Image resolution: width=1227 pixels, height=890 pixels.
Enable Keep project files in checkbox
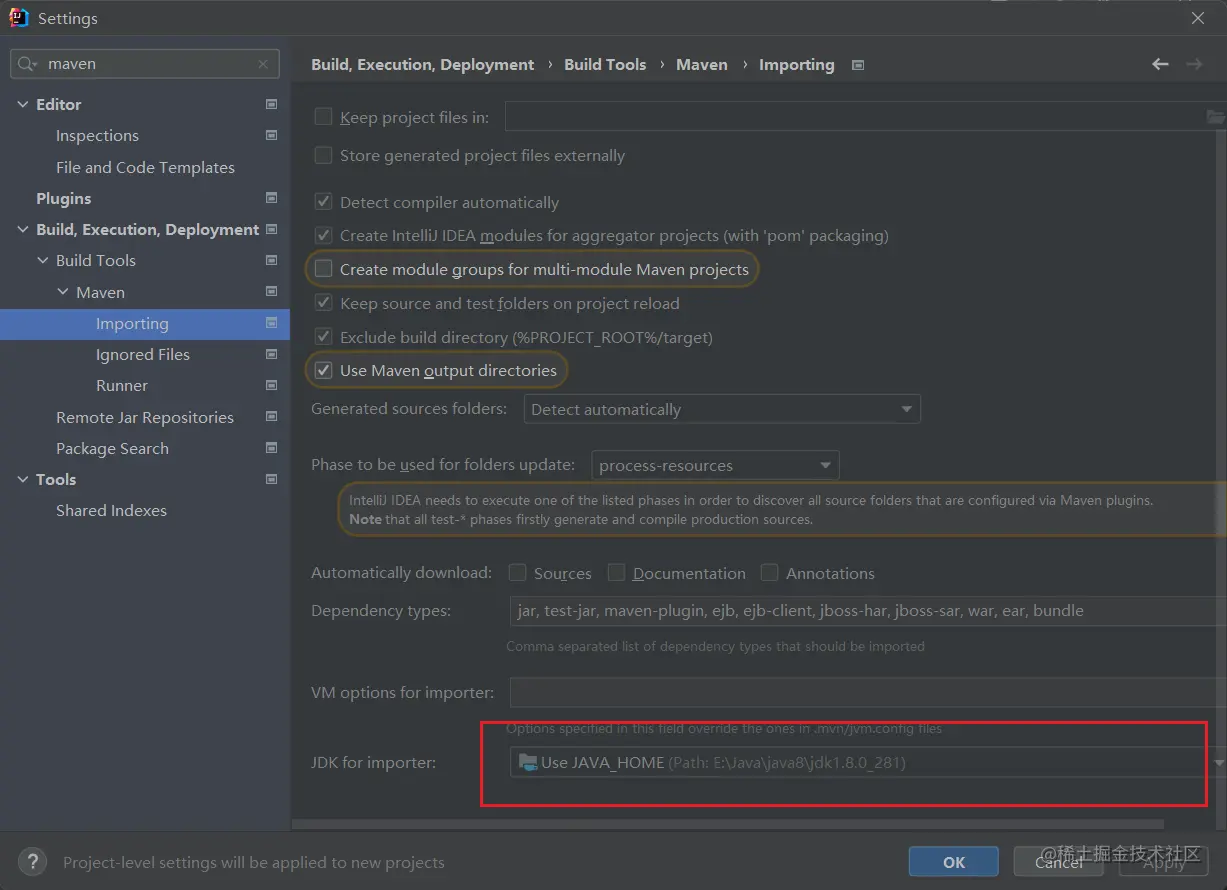[x=323, y=117]
